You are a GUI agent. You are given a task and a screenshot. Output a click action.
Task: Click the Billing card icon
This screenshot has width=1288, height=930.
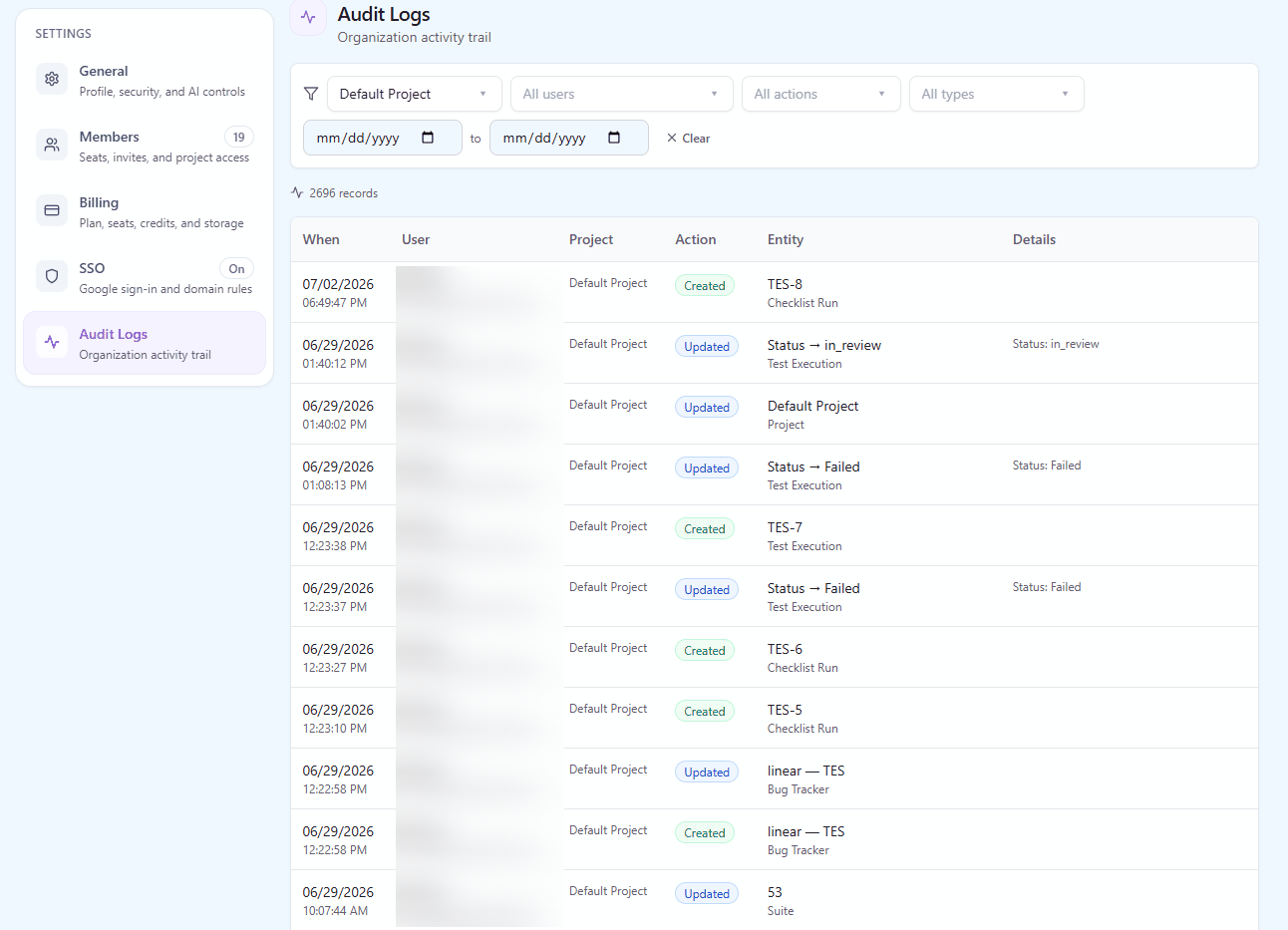point(52,210)
